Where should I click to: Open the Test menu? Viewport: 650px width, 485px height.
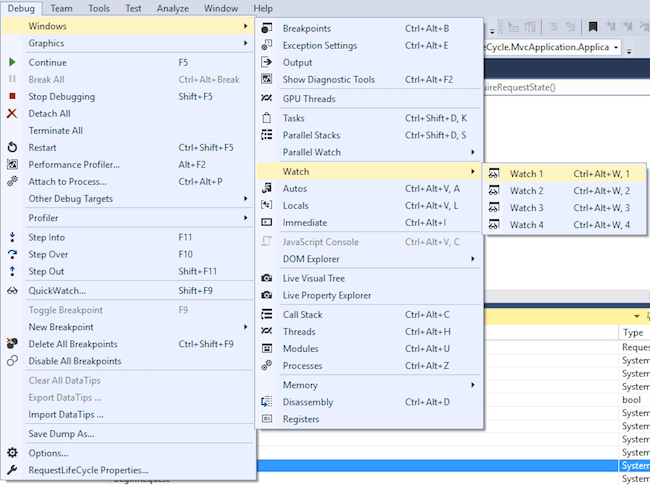(133, 8)
